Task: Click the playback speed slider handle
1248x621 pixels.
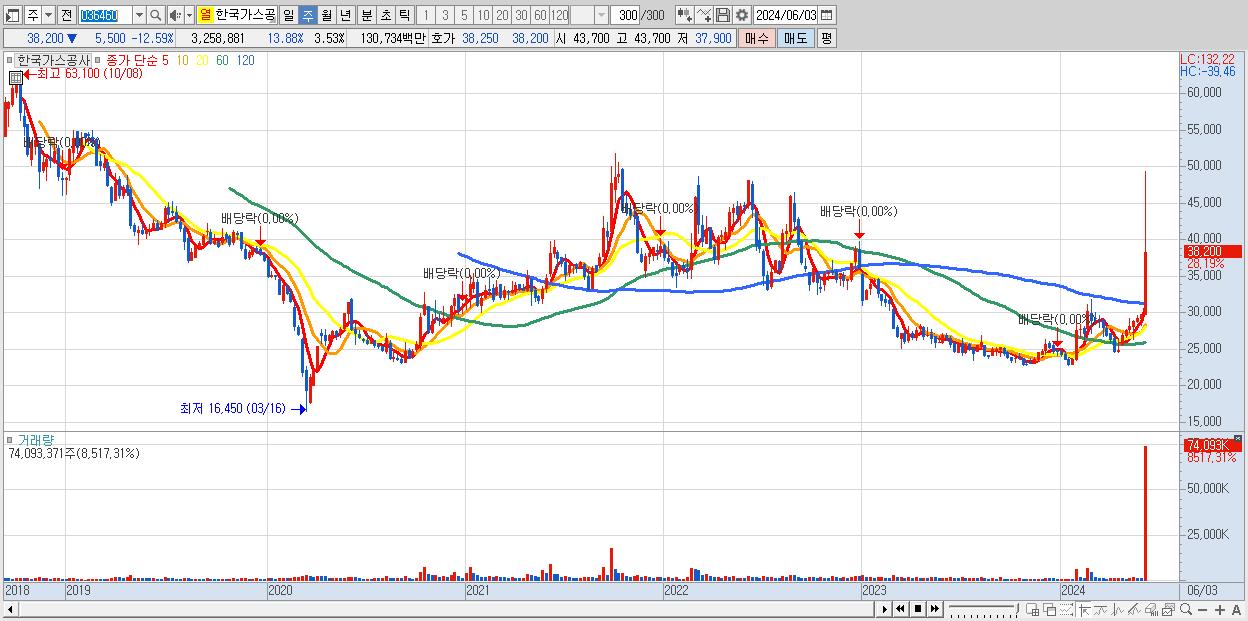Action: point(1017,608)
